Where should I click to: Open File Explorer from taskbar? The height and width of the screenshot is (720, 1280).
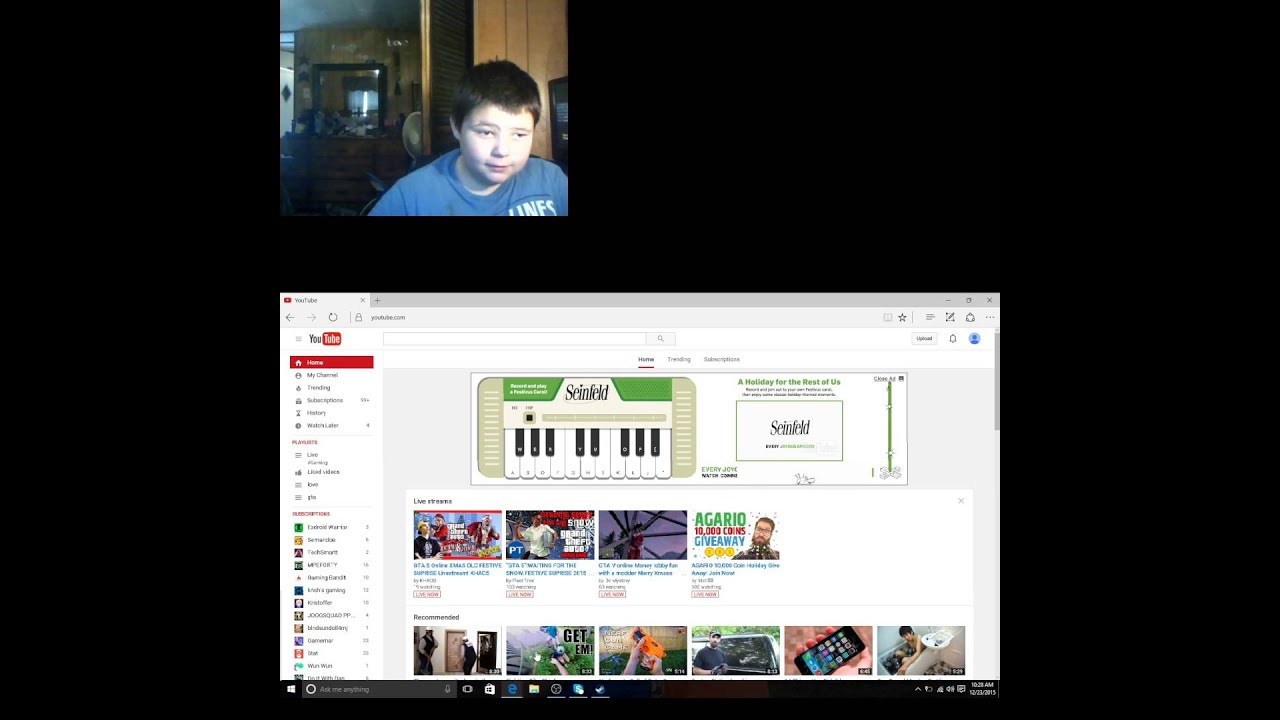point(534,689)
